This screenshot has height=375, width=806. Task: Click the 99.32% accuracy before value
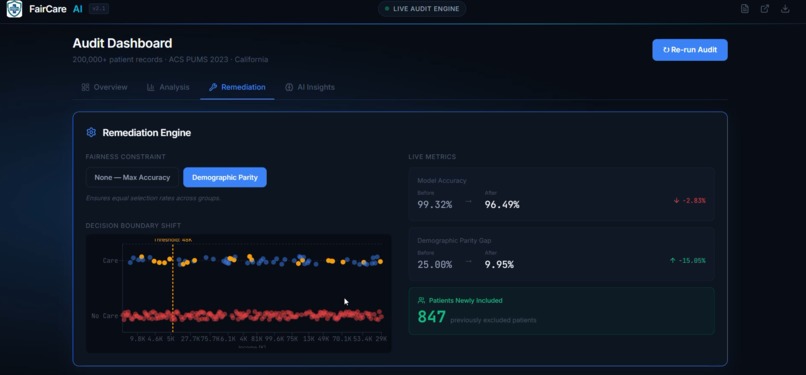pos(435,204)
